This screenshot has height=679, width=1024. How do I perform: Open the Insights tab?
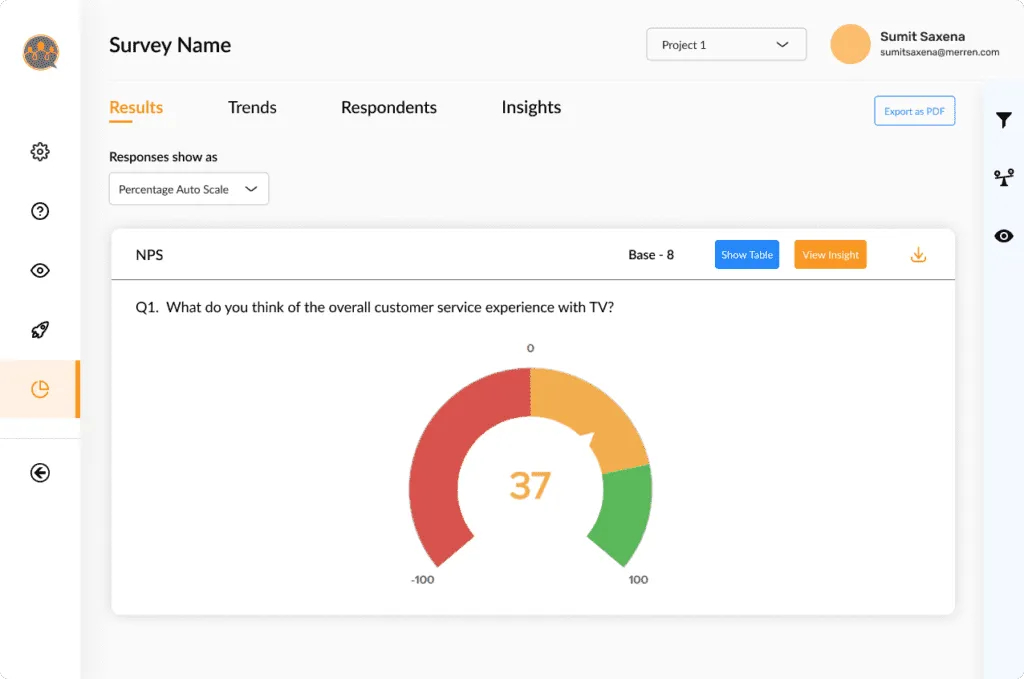[x=531, y=108]
